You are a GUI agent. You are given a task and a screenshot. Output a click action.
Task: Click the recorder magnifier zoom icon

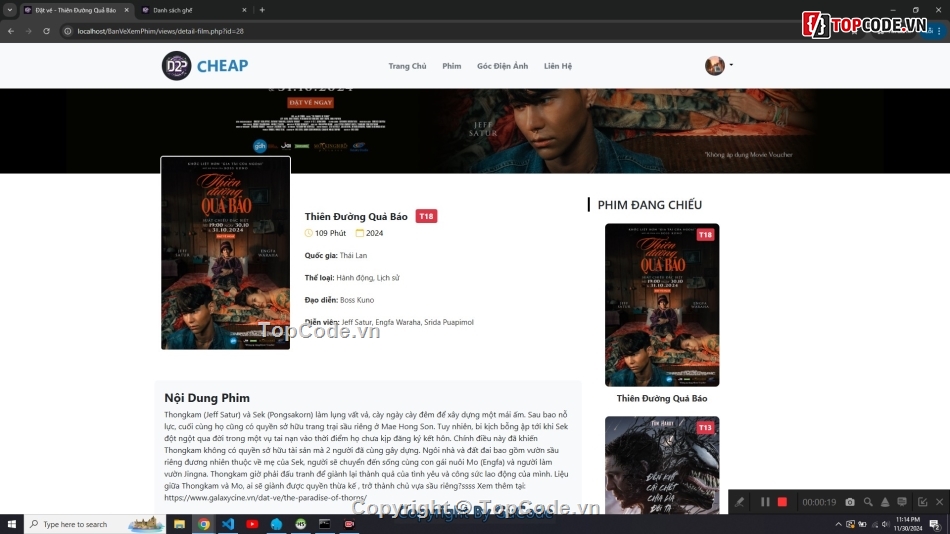868,502
